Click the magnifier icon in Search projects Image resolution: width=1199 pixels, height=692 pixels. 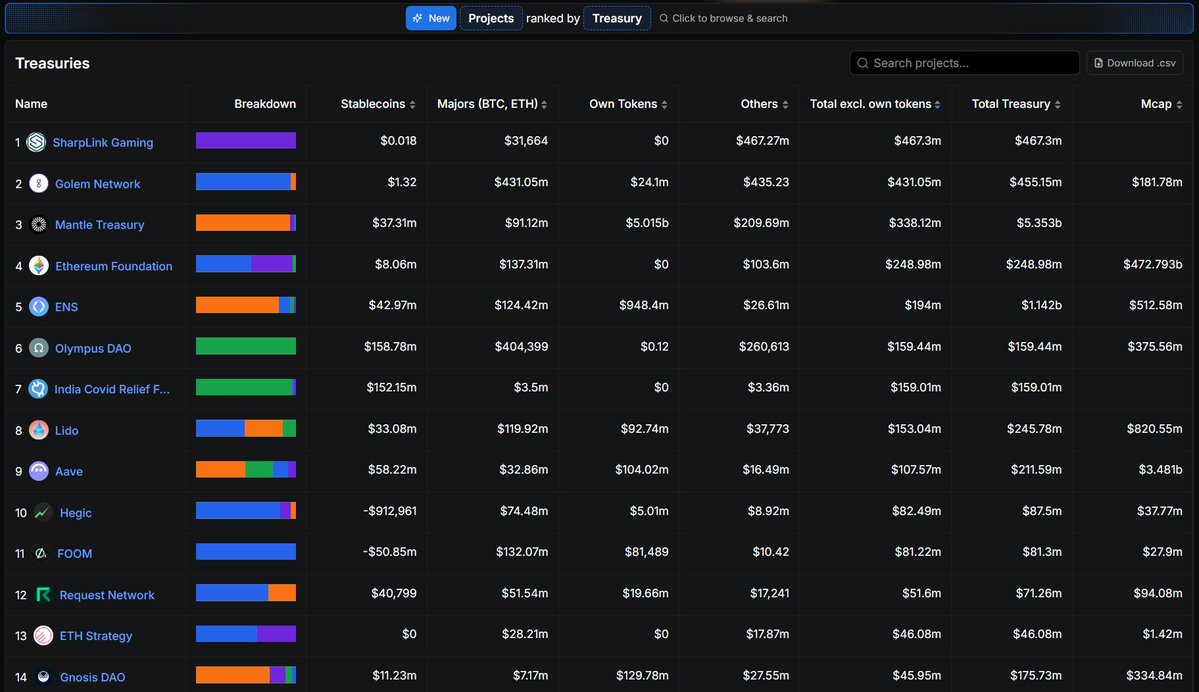click(x=863, y=63)
